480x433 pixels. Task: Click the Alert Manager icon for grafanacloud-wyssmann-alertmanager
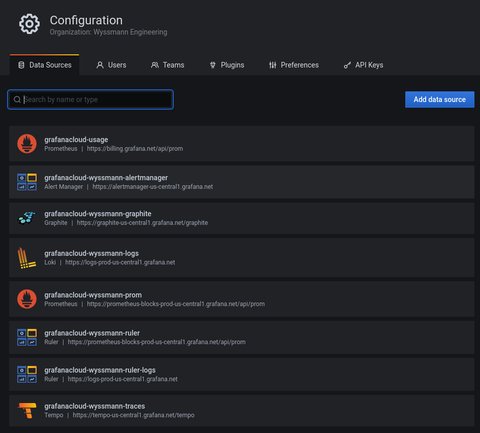click(27, 182)
